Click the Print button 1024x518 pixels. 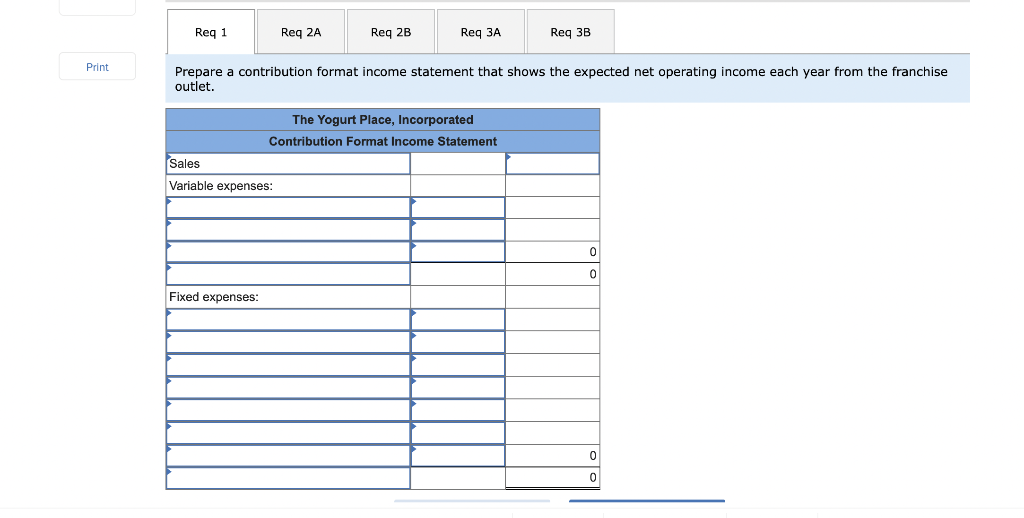point(97,67)
